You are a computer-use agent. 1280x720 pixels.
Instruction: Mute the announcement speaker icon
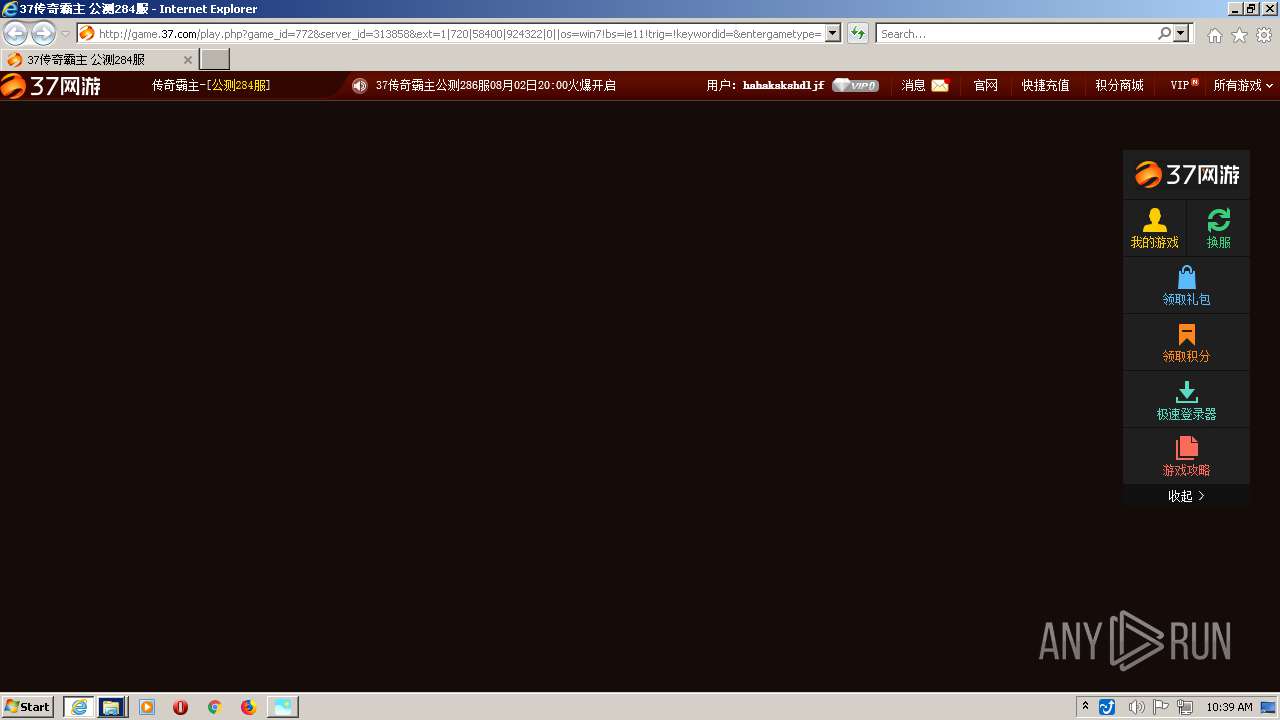360,86
